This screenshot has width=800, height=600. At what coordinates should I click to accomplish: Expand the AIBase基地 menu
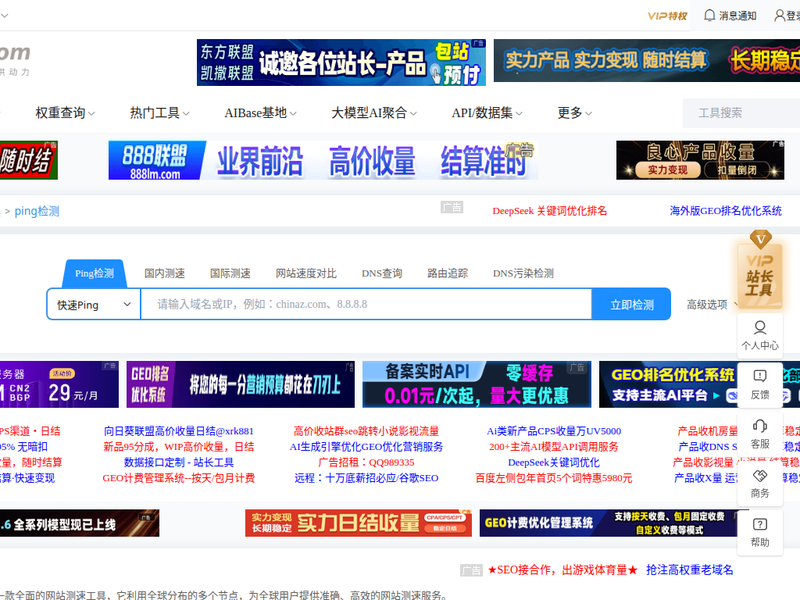point(260,113)
